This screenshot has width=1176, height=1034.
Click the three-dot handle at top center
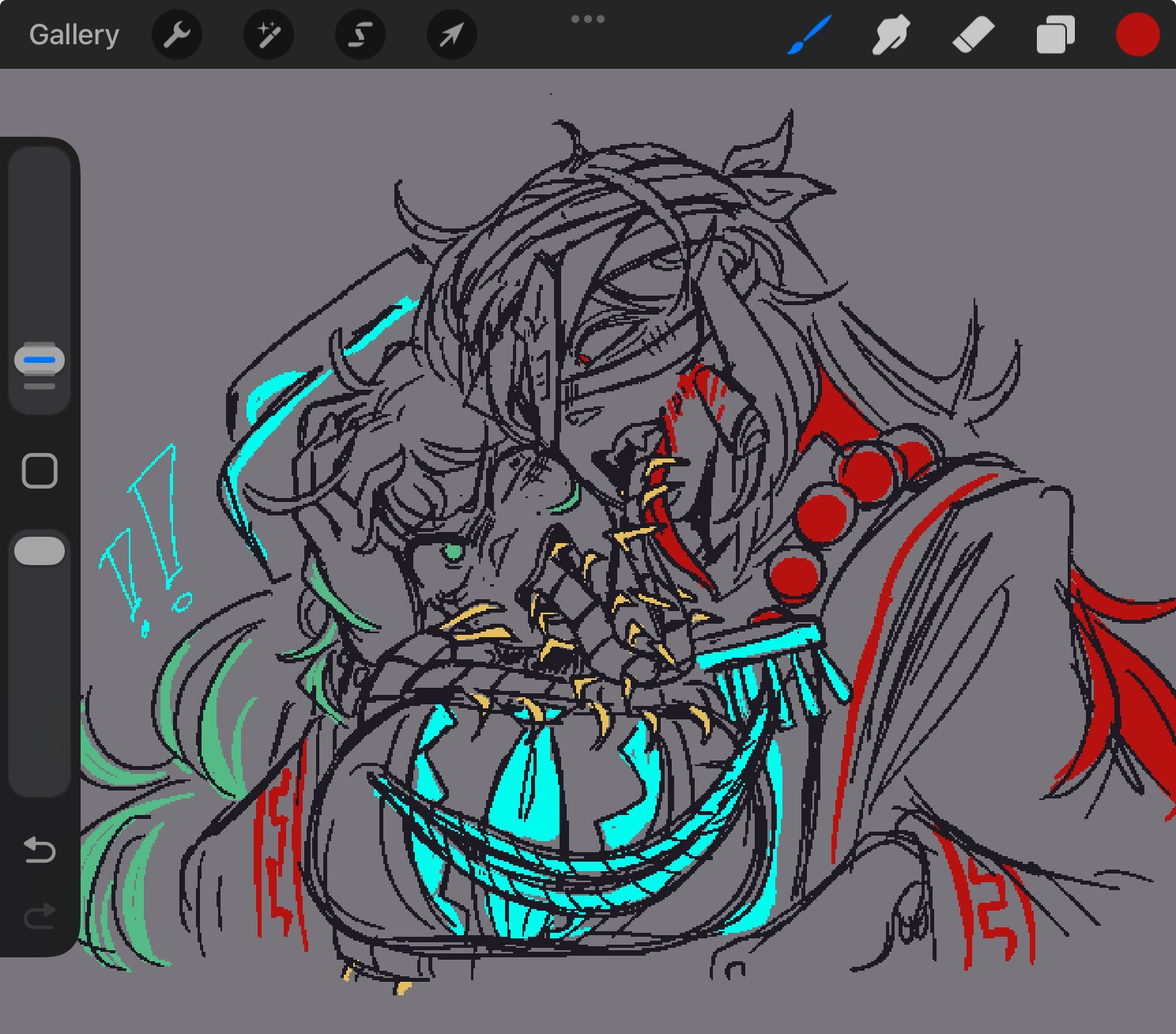click(x=588, y=19)
